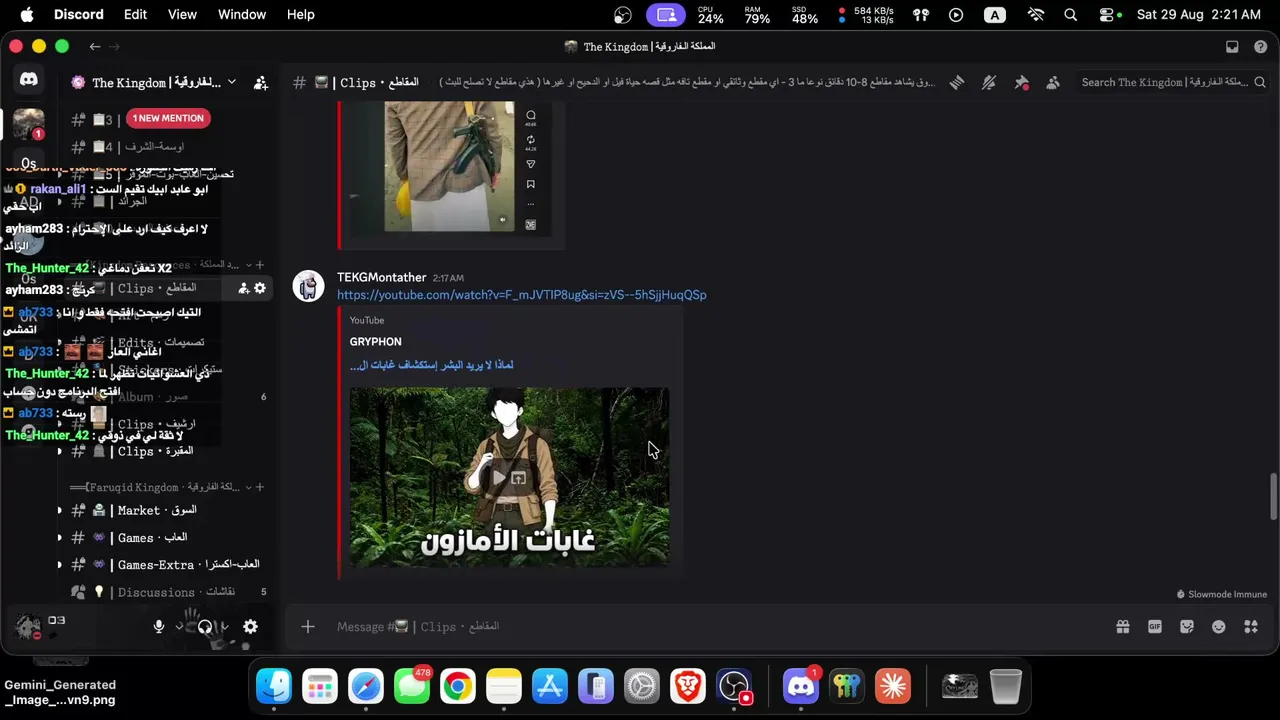The width and height of the screenshot is (1280, 720).
Task: Open the Threads icon in channel header
Action: tap(957, 83)
